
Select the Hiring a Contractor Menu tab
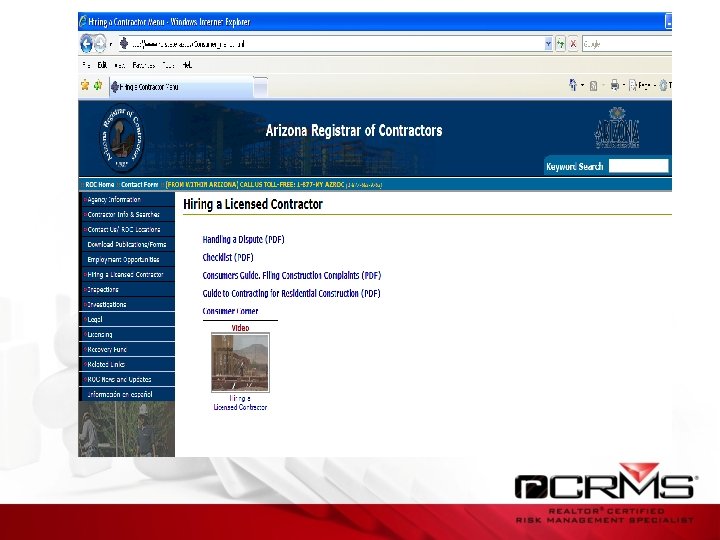coord(181,87)
